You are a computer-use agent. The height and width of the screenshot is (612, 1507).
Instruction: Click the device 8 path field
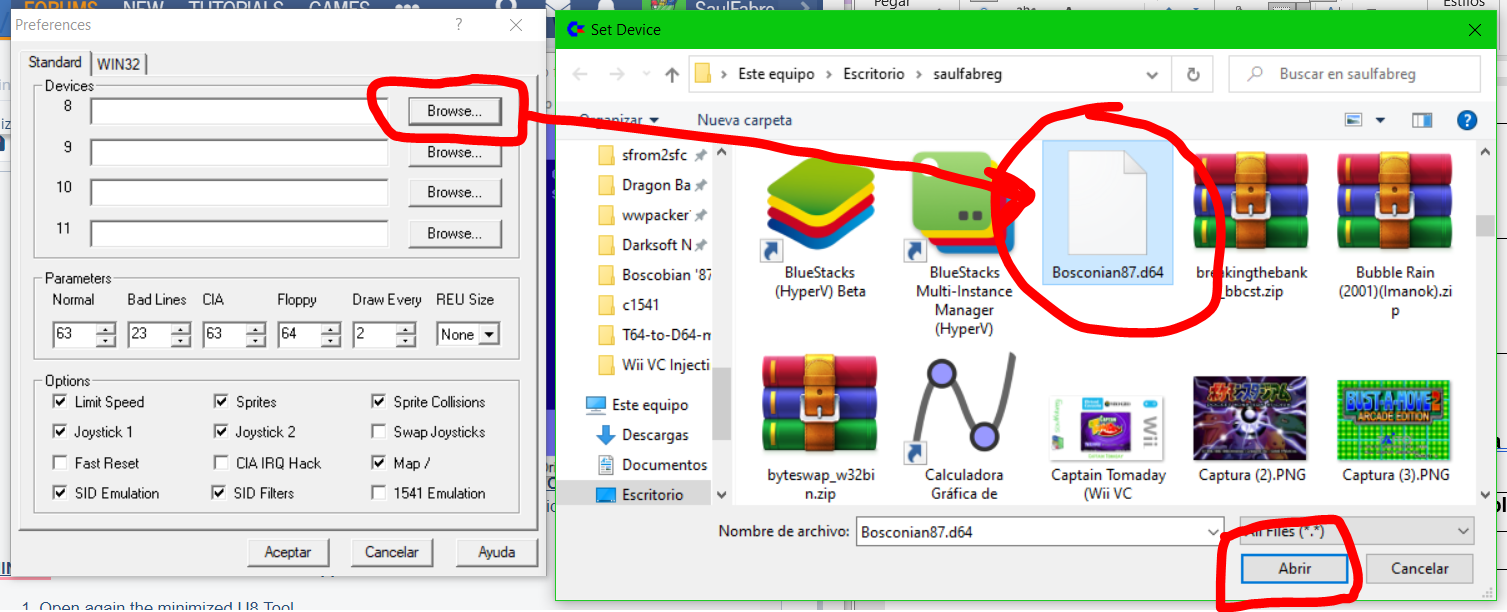pyautogui.click(x=239, y=111)
